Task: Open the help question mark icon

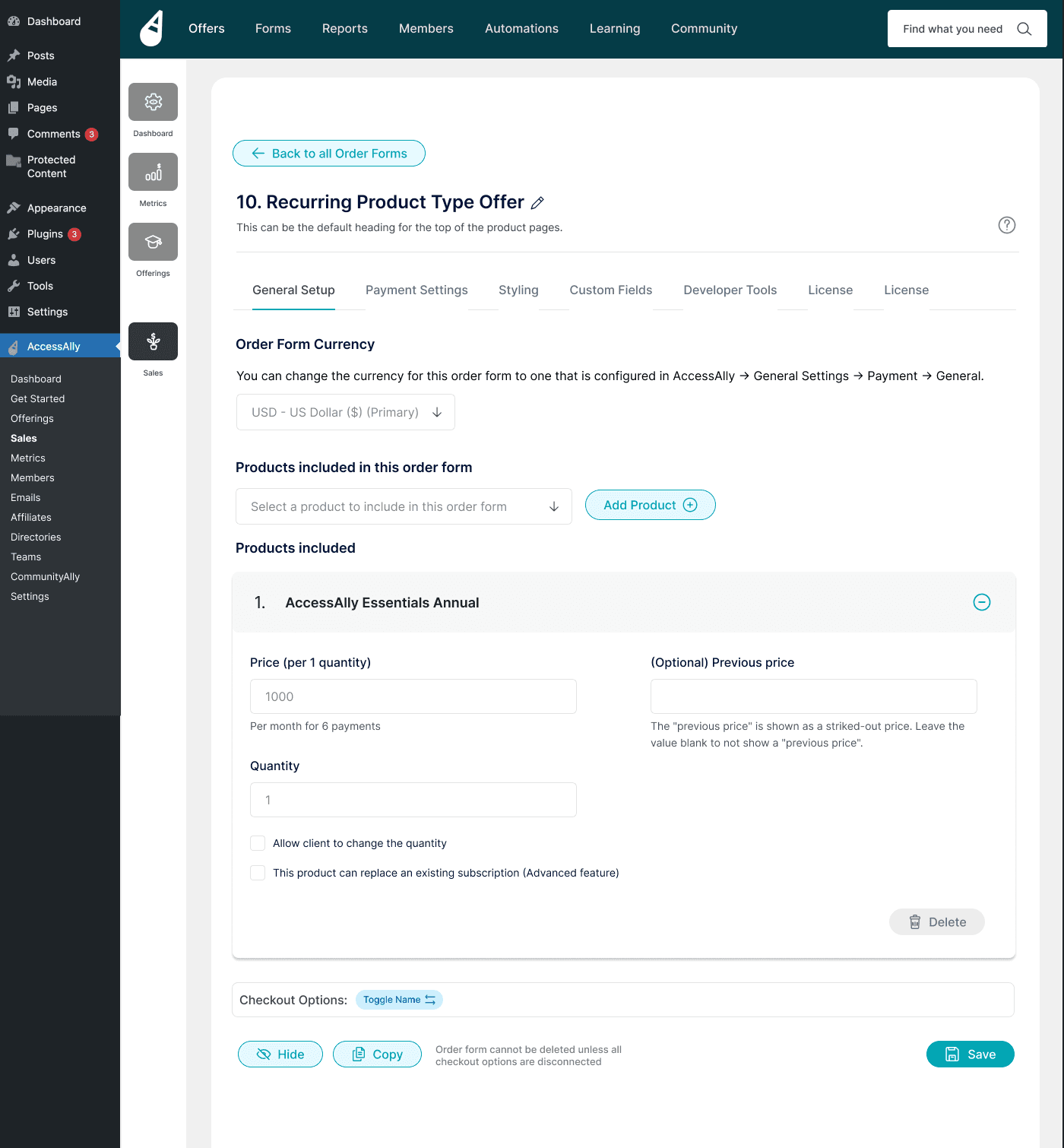Action: point(1006,225)
